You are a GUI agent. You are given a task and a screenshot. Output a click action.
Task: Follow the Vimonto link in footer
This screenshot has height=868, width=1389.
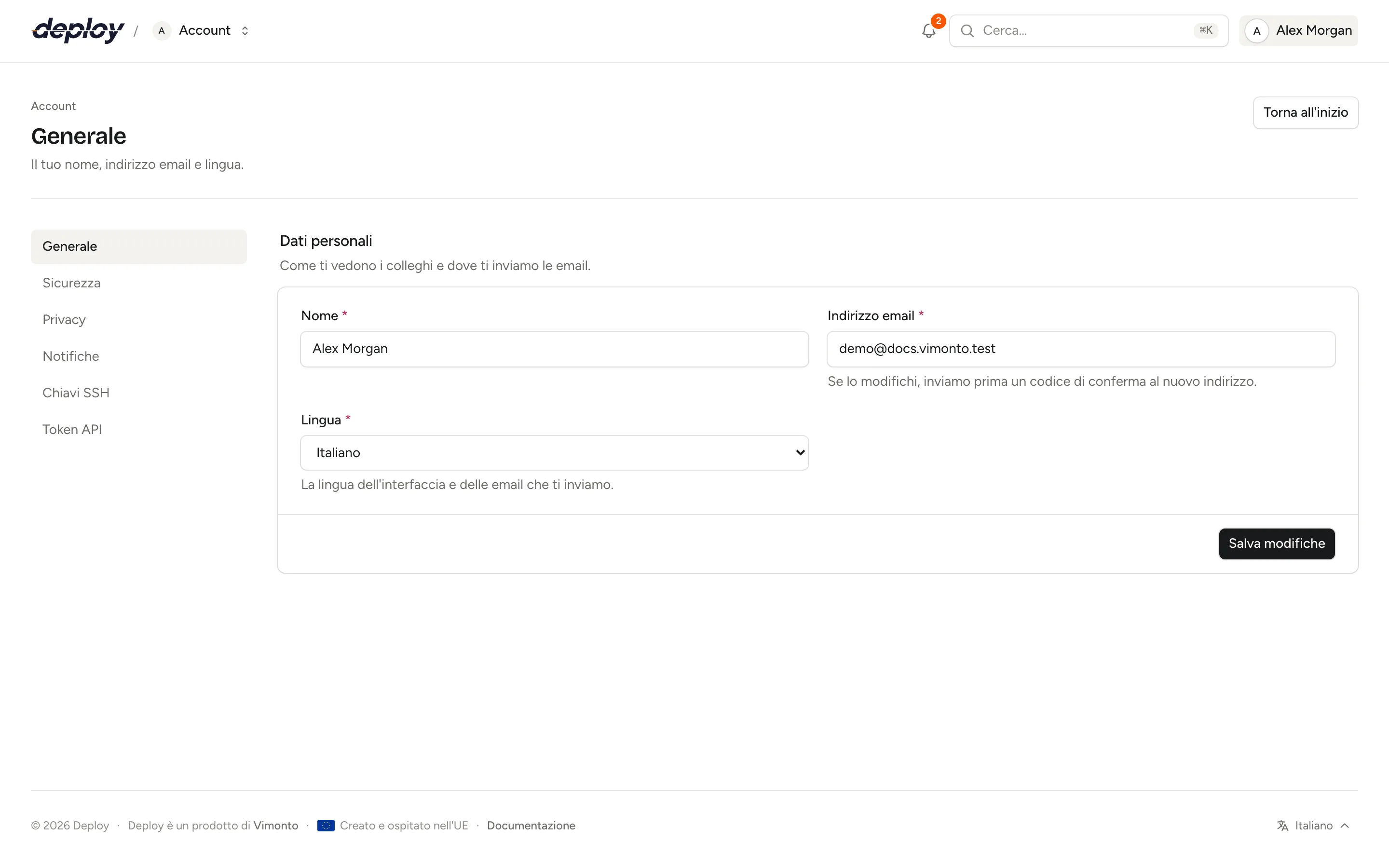[275, 826]
